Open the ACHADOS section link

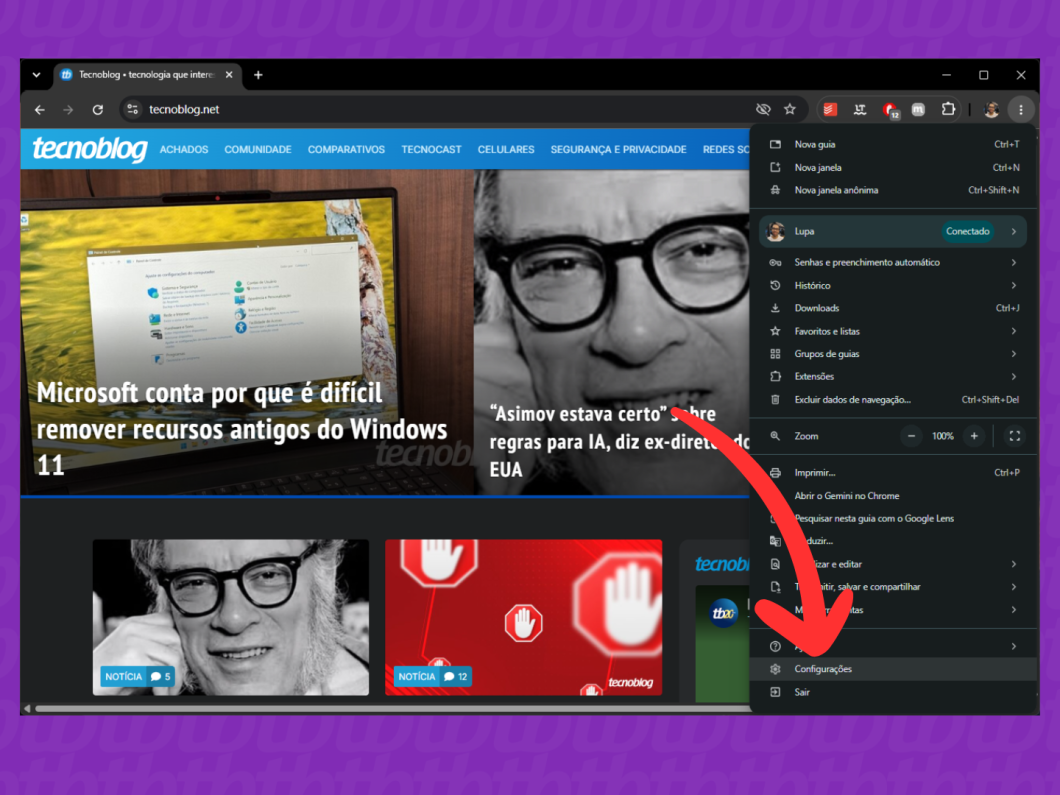(x=184, y=149)
